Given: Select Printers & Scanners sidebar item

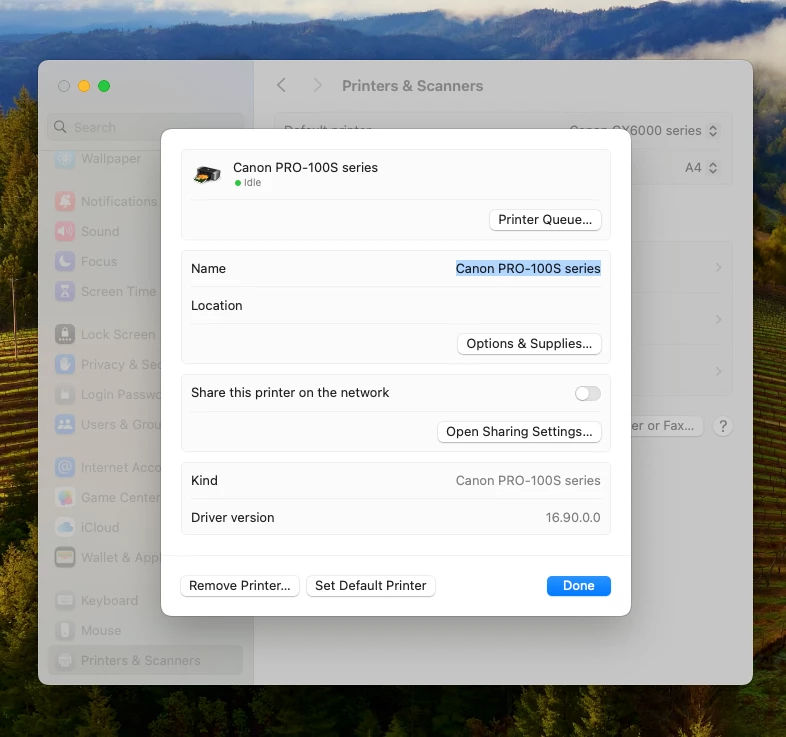Looking at the screenshot, I should (145, 660).
